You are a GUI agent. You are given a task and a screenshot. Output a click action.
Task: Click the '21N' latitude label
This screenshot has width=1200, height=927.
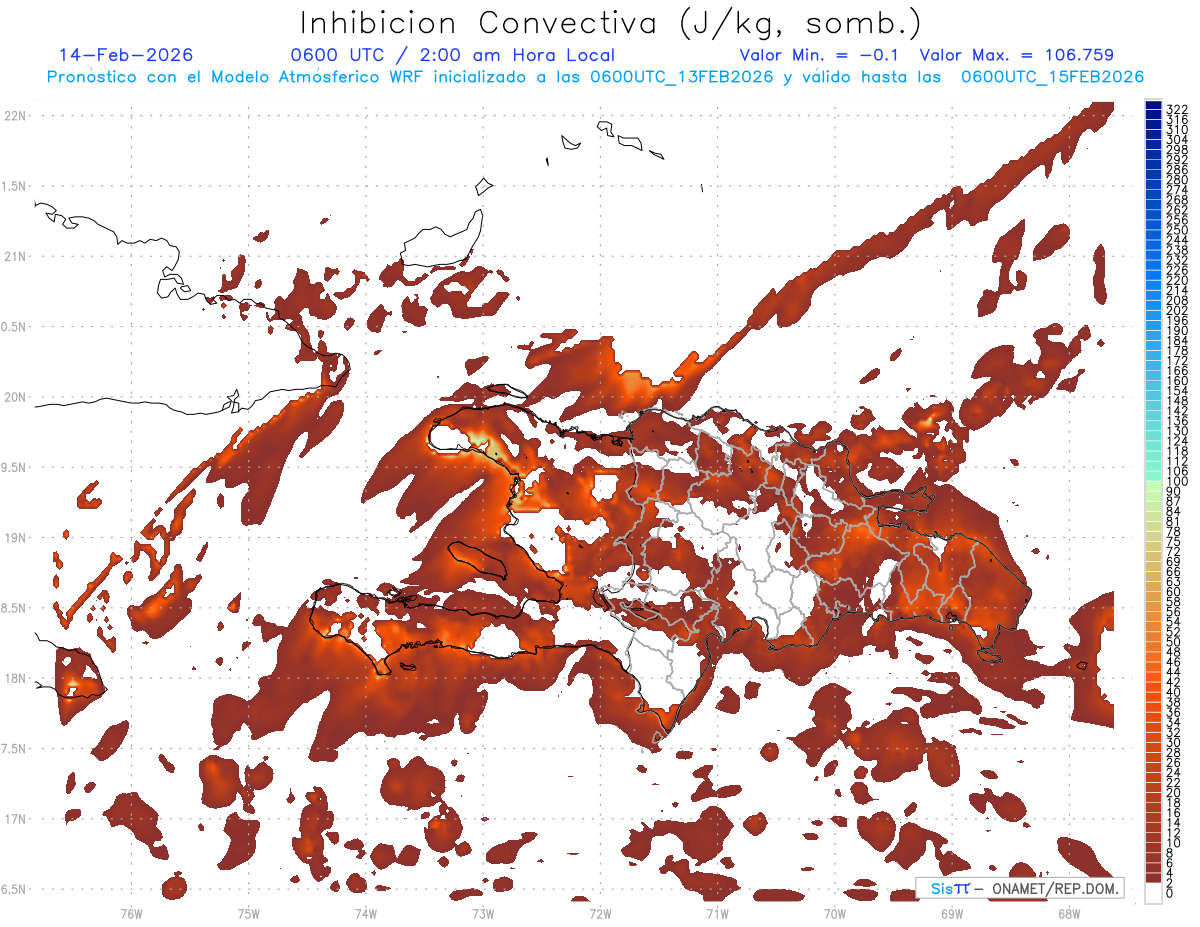[15, 256]
